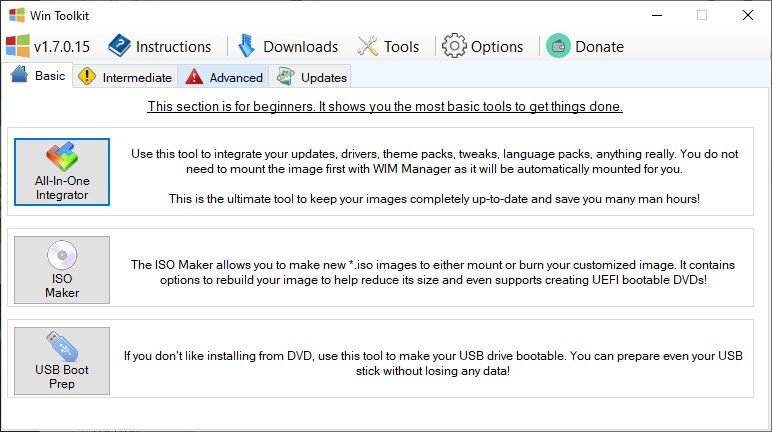Click the Instructions book icon
The width and height of the screenshot is (772, 432).
pos(120,46)
